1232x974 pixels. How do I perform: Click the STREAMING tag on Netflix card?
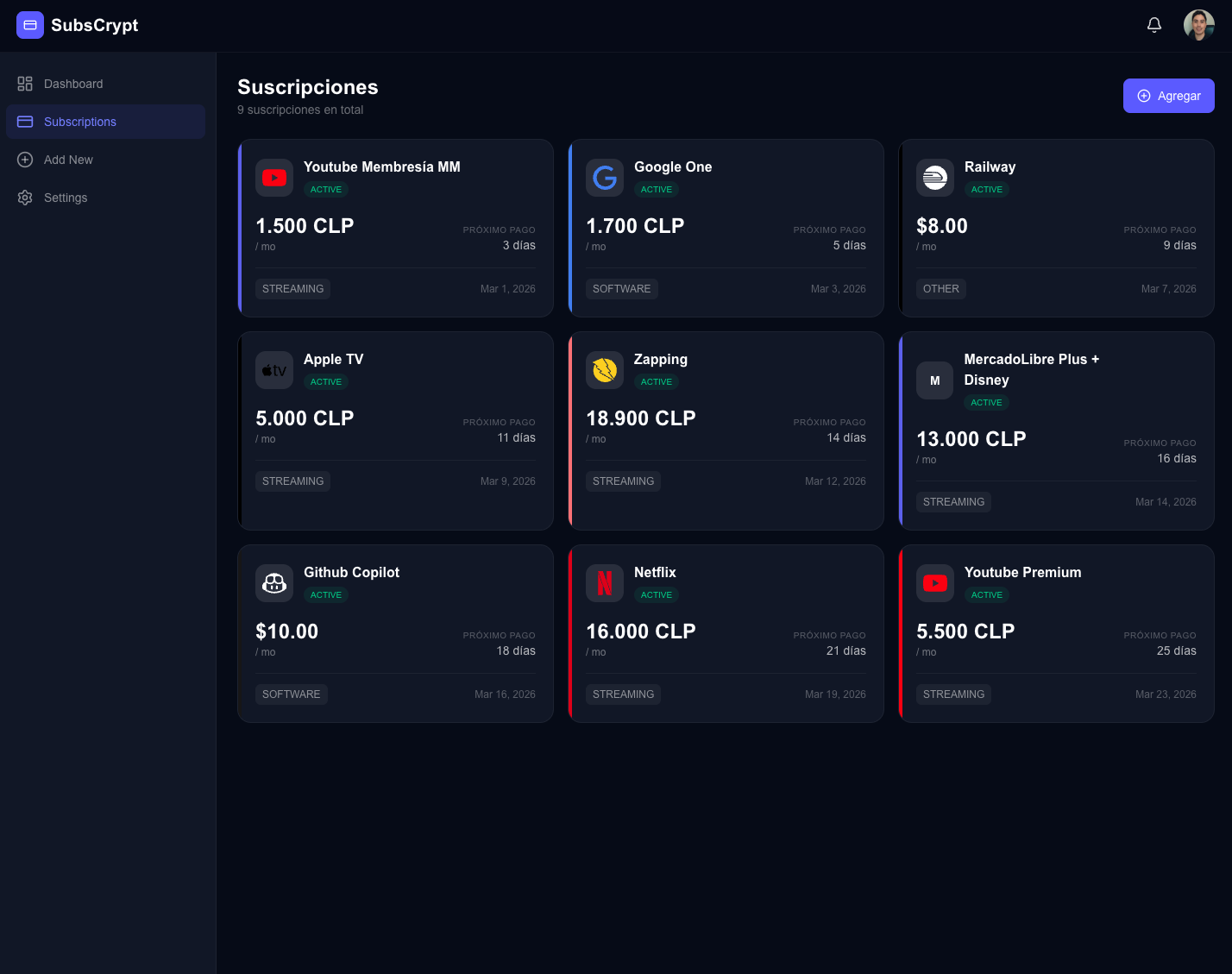click(623, 694)
